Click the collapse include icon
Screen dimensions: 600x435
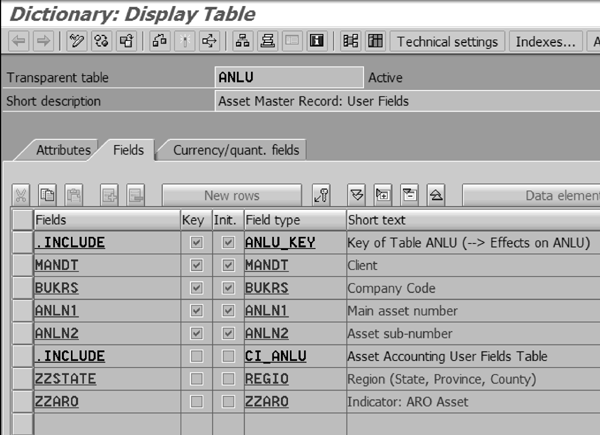[409, 195]
